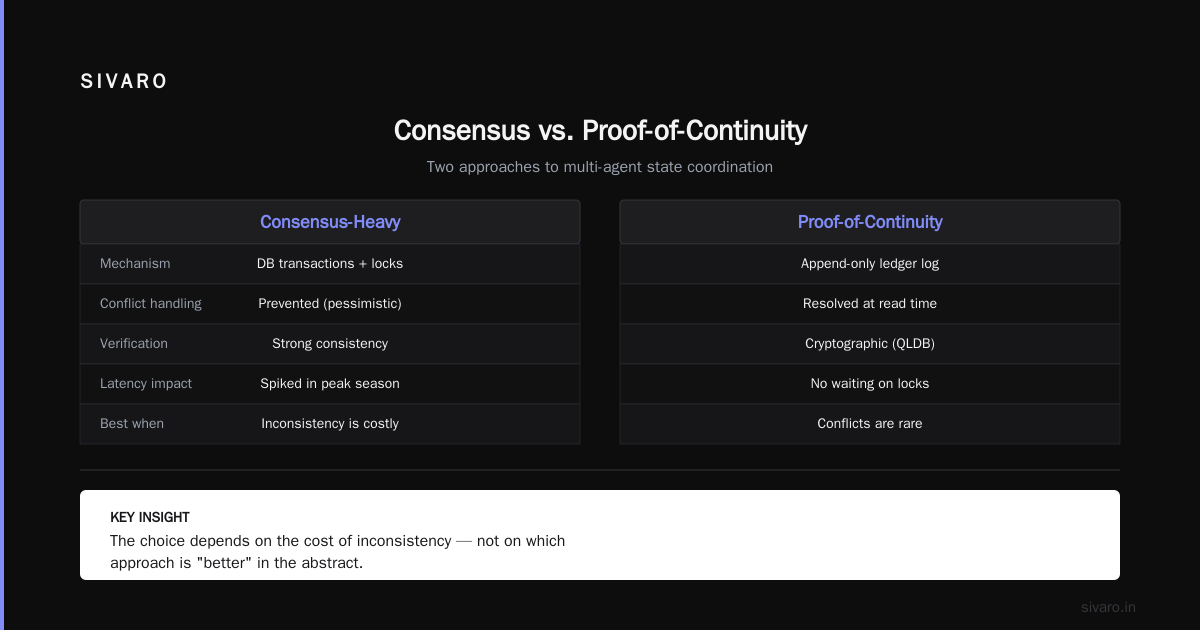Click the SIVARO logo text
1200x630 pixels.
pyautogui.click(x=124, y=82)
